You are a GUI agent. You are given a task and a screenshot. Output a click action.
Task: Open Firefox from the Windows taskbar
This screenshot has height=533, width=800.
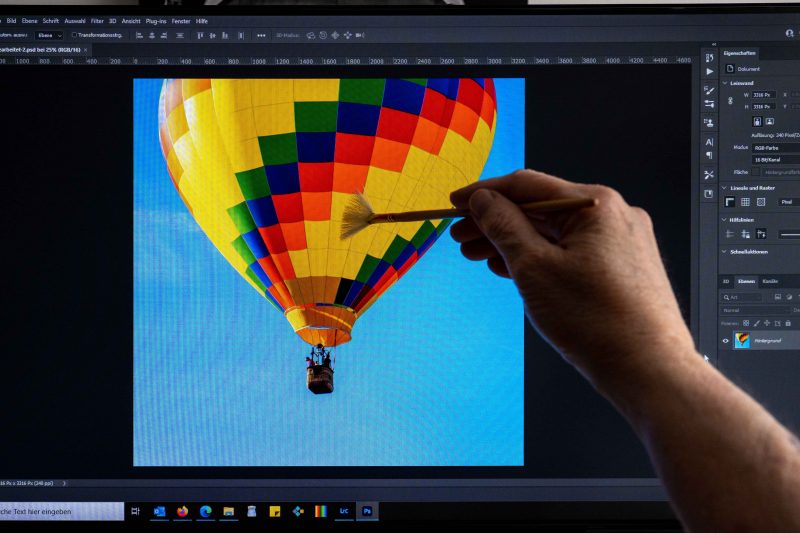coord(182,511)
